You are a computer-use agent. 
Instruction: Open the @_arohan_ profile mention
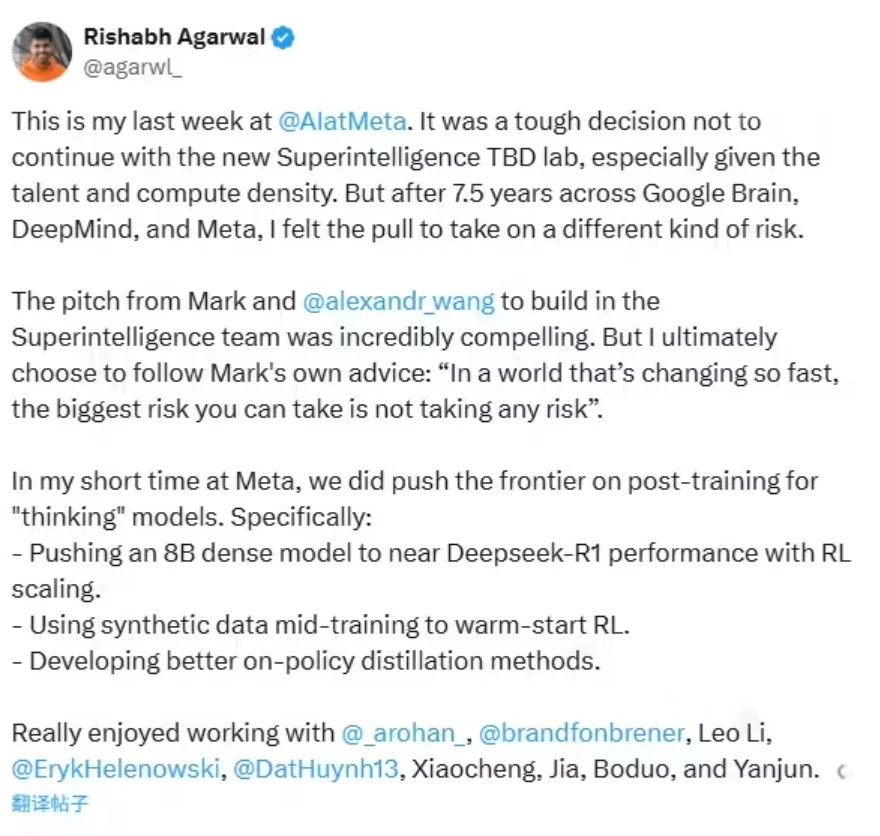coord(403,733)
